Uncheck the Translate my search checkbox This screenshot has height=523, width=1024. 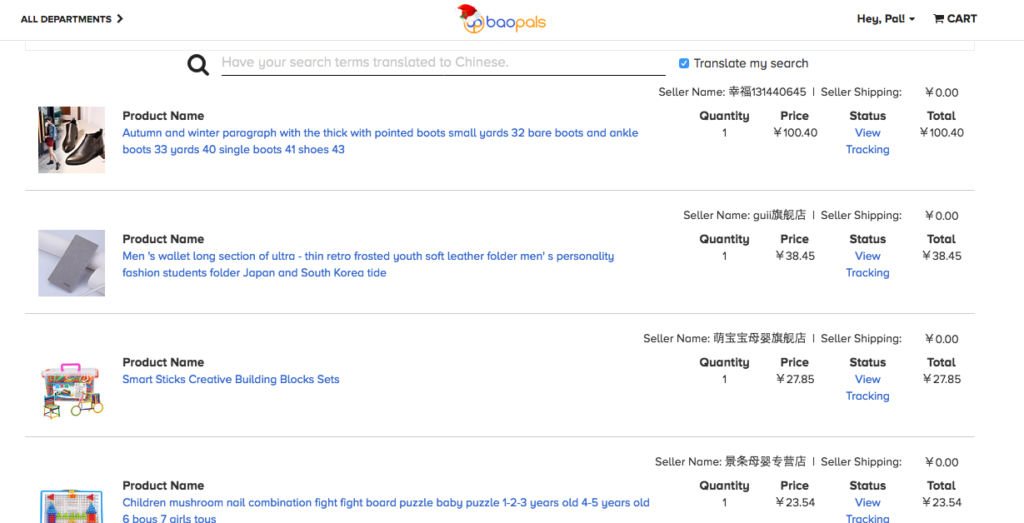pyautogui.click(x=684, y=63)
